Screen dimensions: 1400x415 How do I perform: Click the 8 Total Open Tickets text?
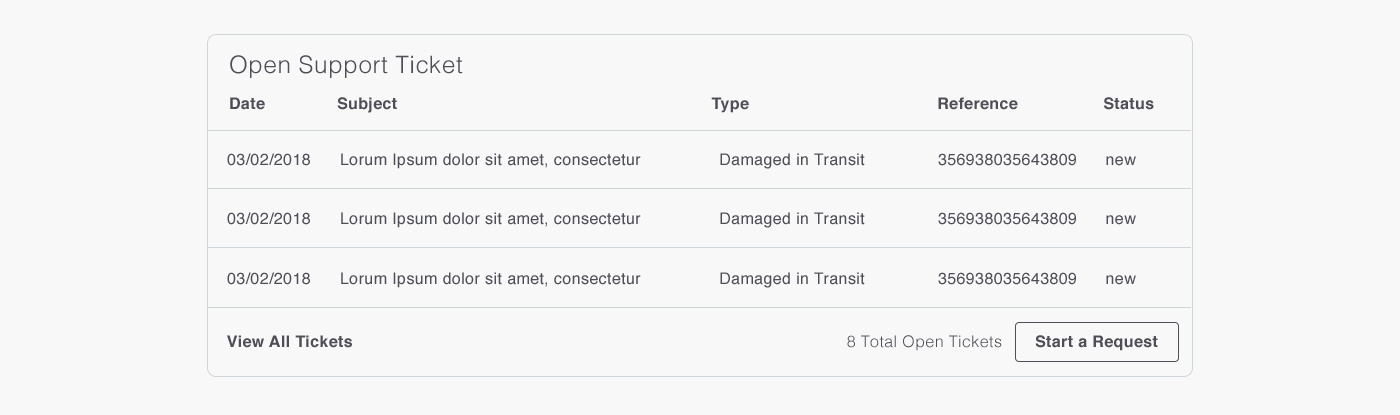pos(924,342)
